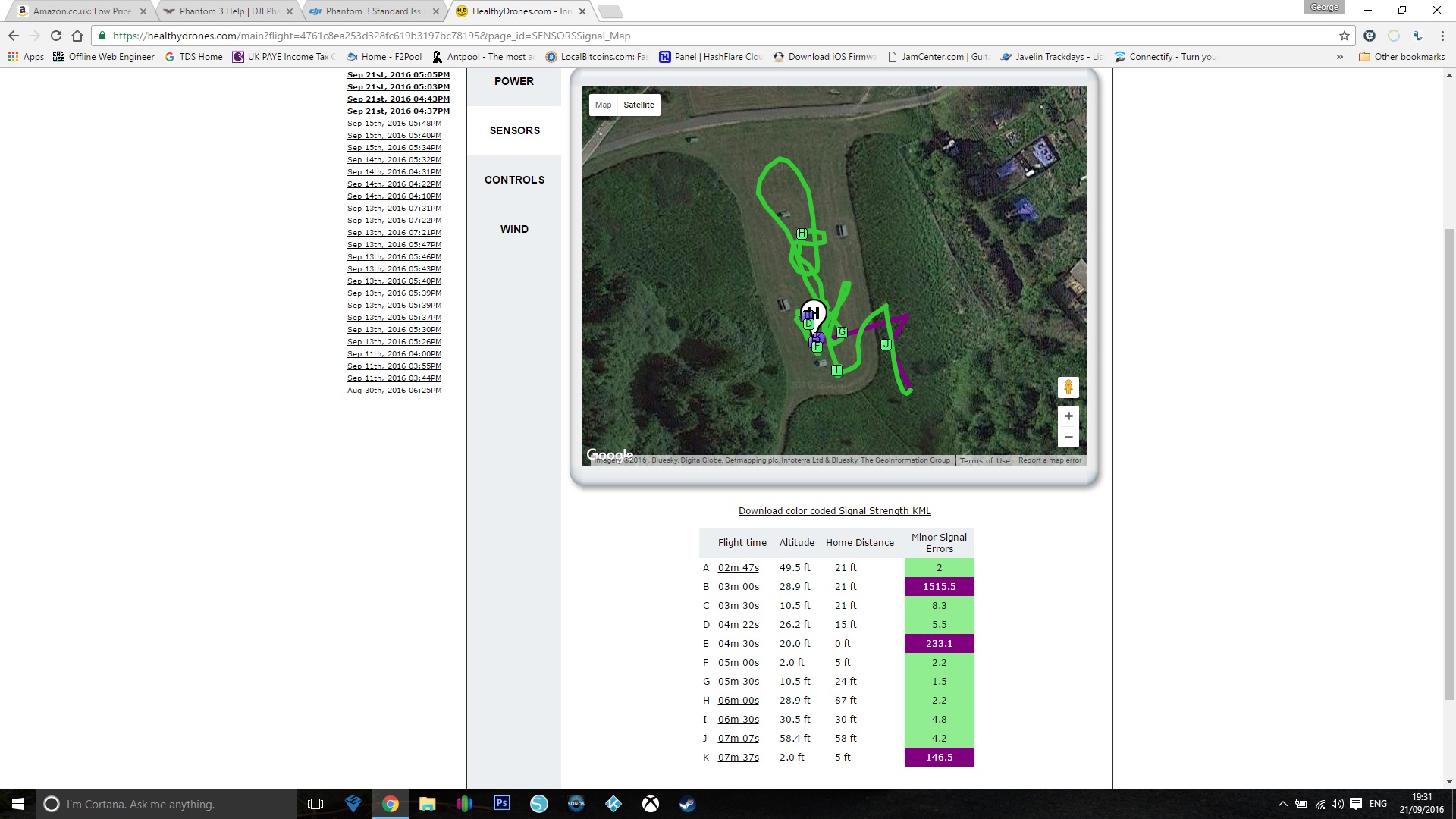Open flight Sep 21st, 2016 05:05PM
Viewport: 1456px width, 819px height.
[x=398, y=75]
